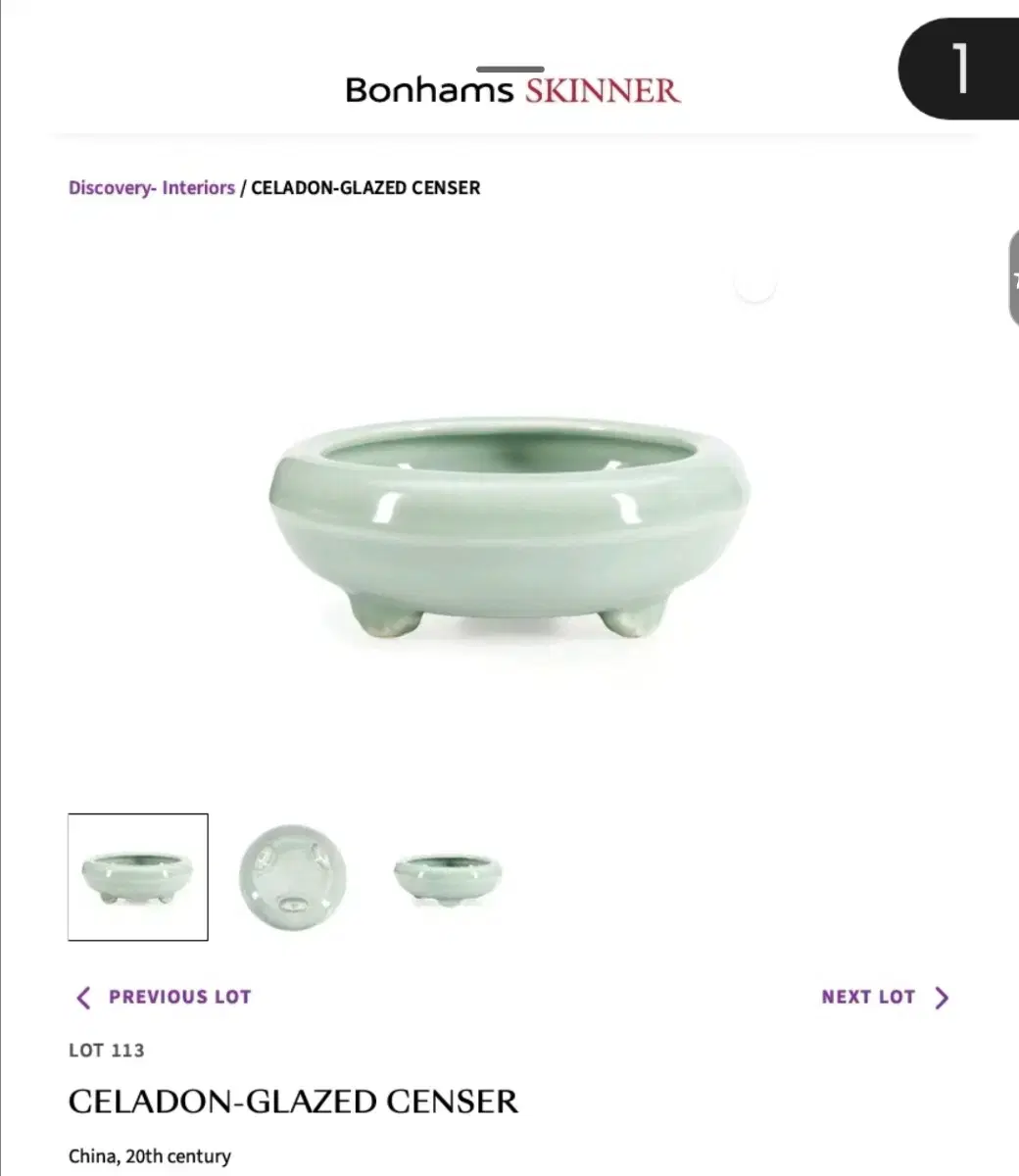Click the right chevron after Next Lot
1019x1176 pixels.
click(x=942, y=998)
